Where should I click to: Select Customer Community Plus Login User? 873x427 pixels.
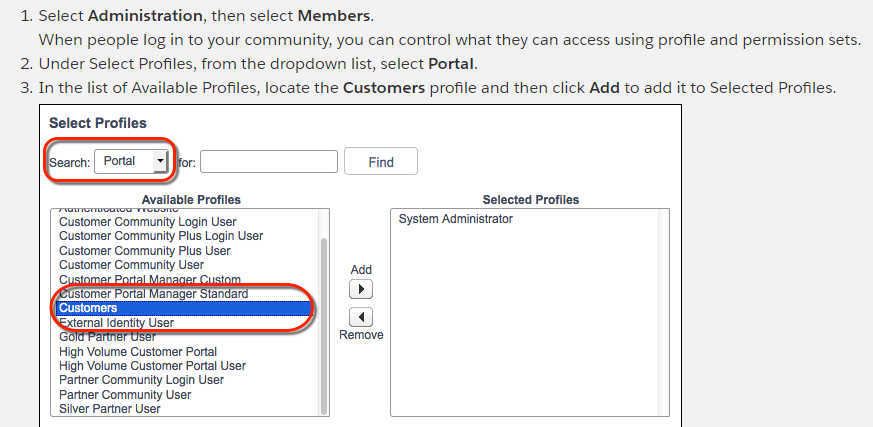(x=161, y=236)
